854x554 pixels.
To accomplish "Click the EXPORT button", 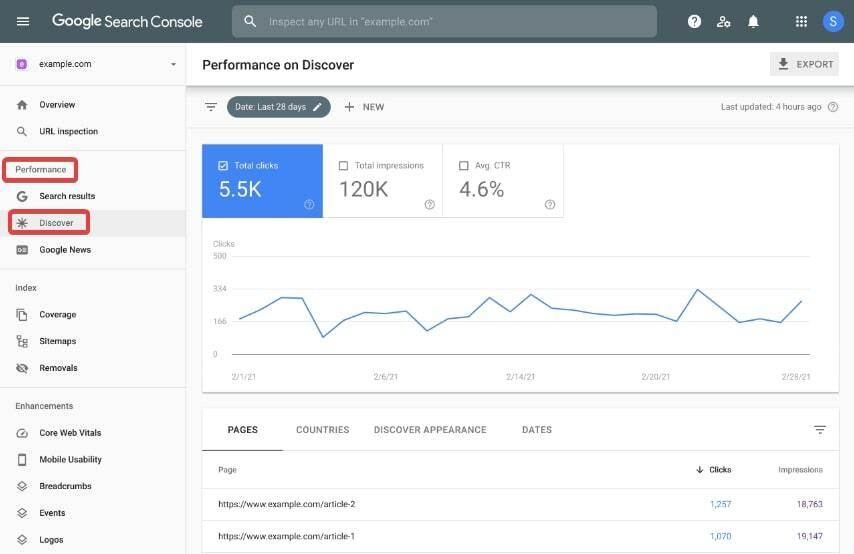I will click(x=804, y=64).
